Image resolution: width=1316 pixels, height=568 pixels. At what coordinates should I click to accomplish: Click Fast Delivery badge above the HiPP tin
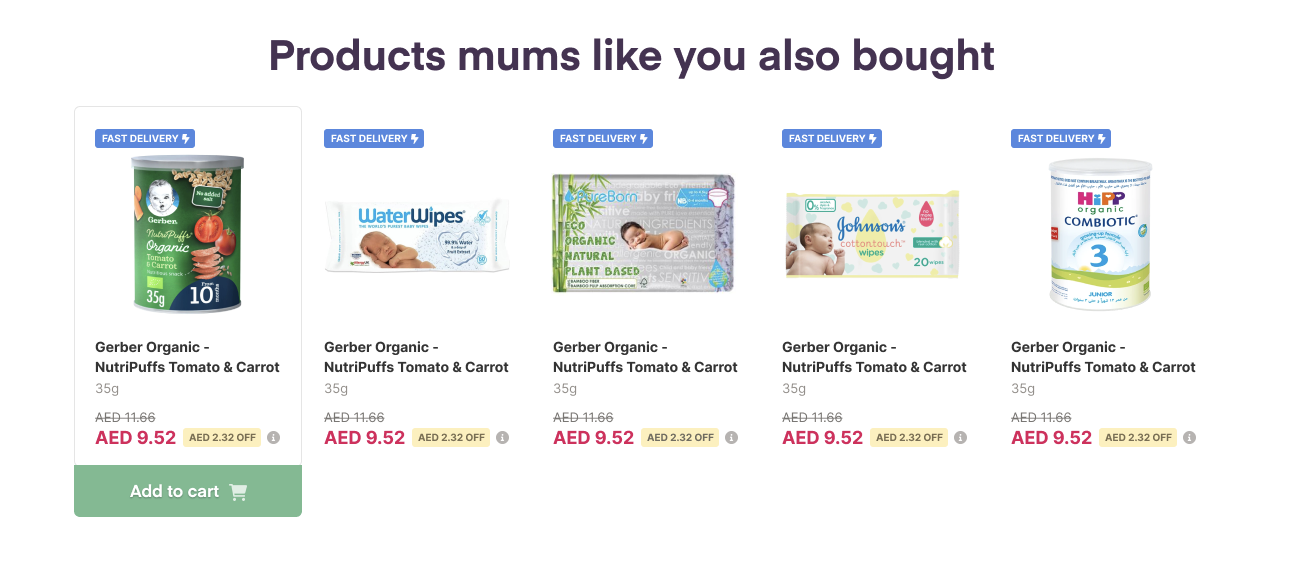pyautogui.click(x=1061, y=138)
